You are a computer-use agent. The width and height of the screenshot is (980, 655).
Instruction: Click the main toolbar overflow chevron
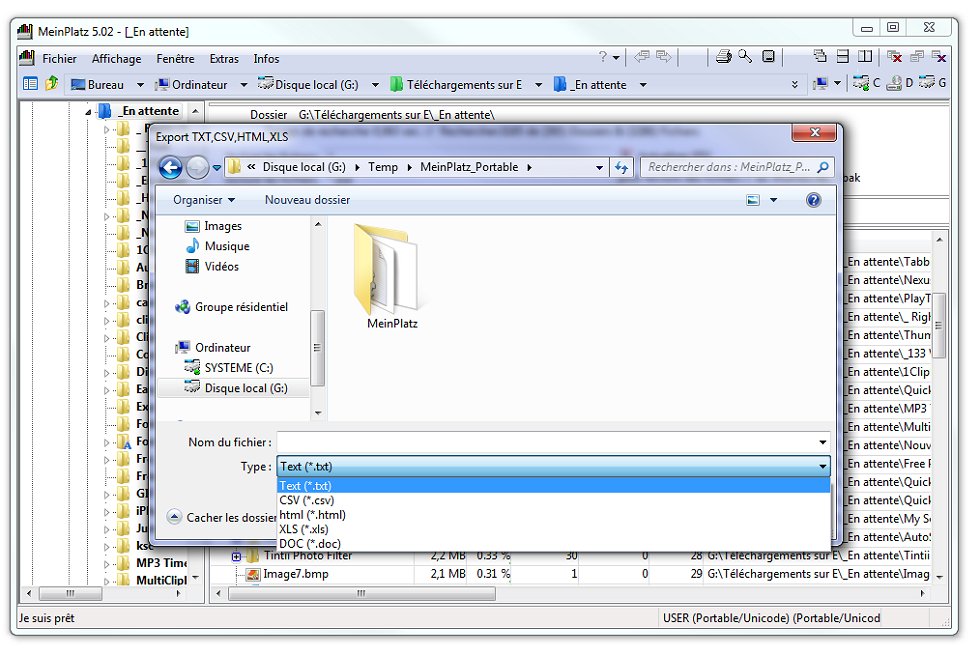(x=794, y=84)
